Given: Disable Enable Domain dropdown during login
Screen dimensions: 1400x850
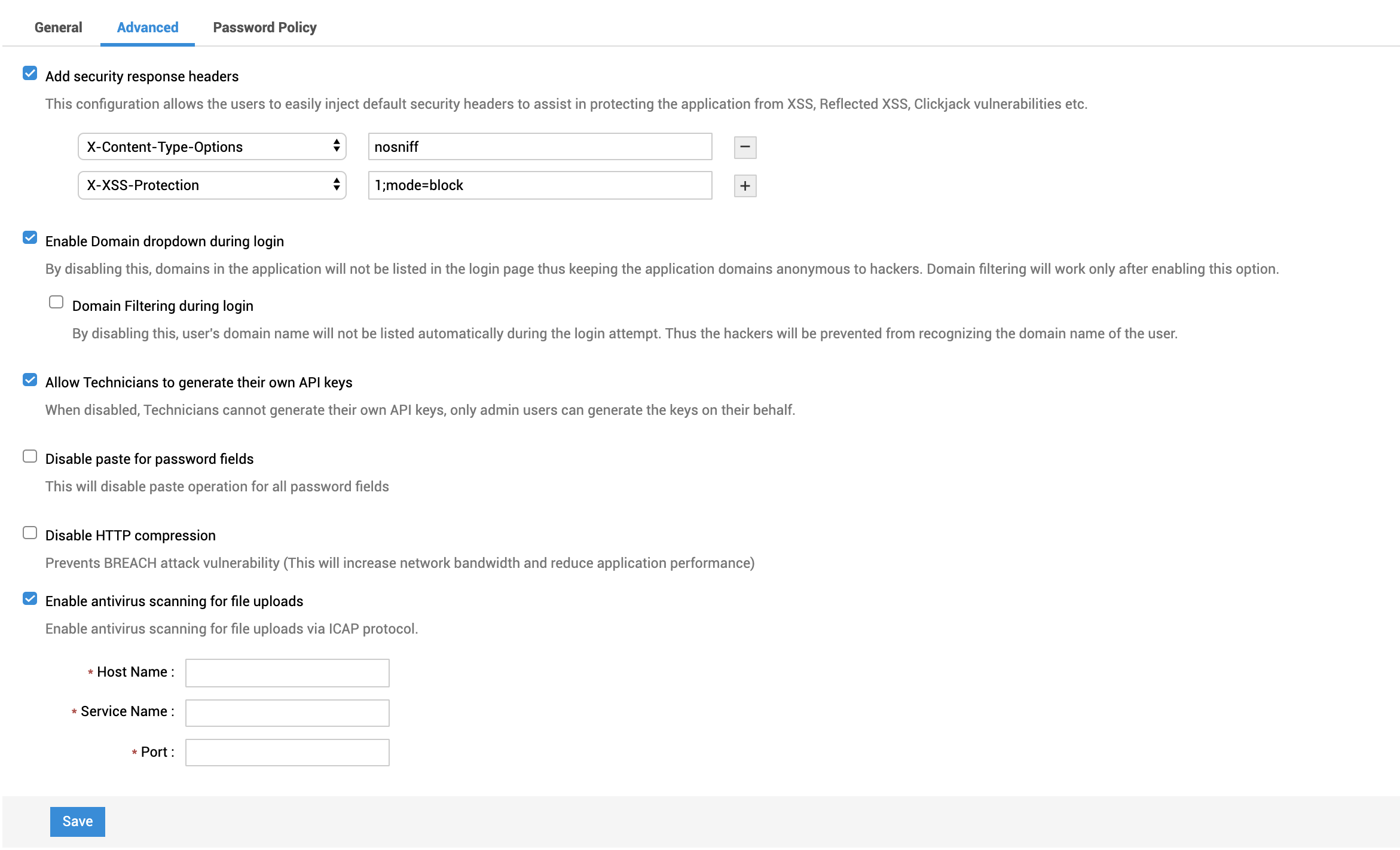Looking at the screenshot, I should (x=29, y=238).
